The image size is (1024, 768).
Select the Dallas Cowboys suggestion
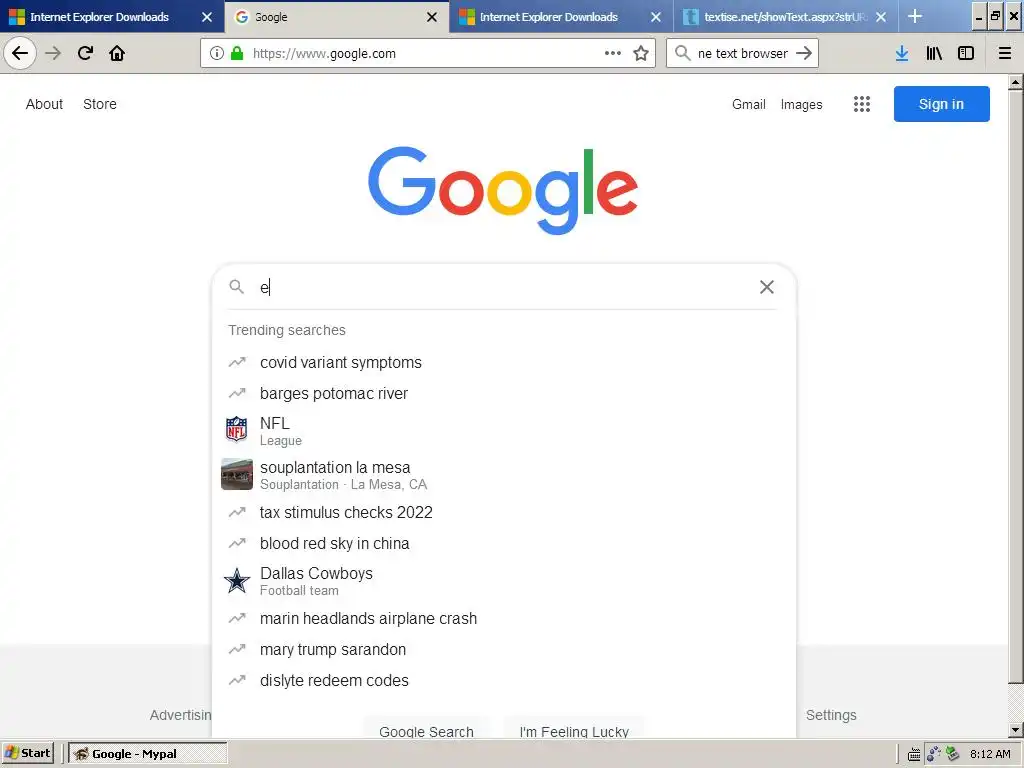pos(504,581)
